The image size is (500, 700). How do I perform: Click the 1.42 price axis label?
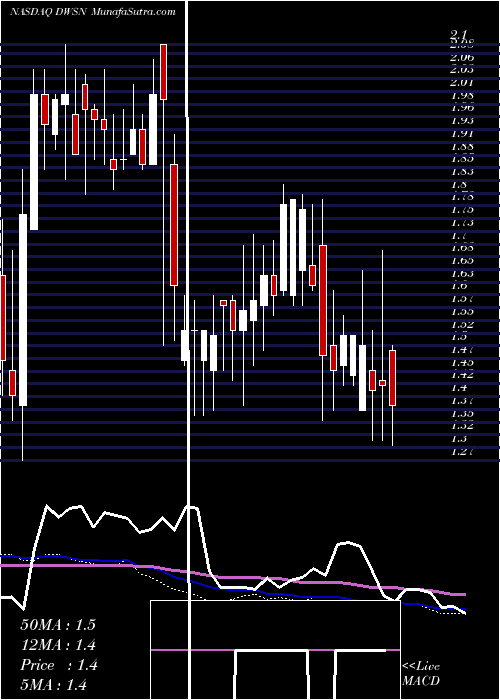click(462, 374)
